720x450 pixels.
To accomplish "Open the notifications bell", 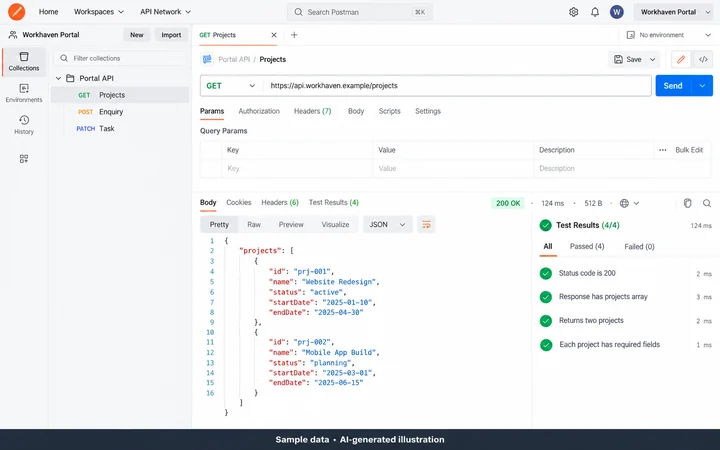I will pyautogui.click(x=595, y=12).
